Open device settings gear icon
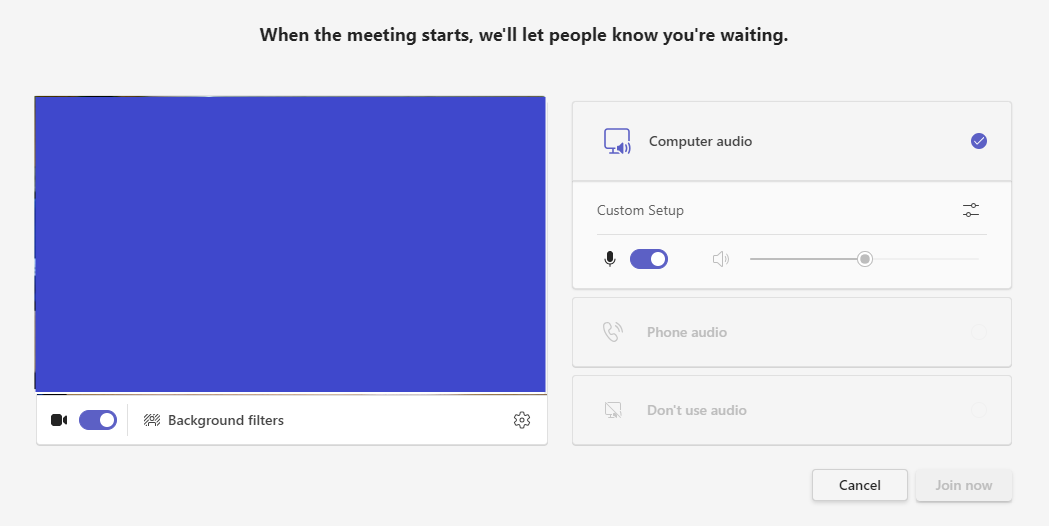The height and width of the screenshot is (526, 1049). tap(522, 420)
